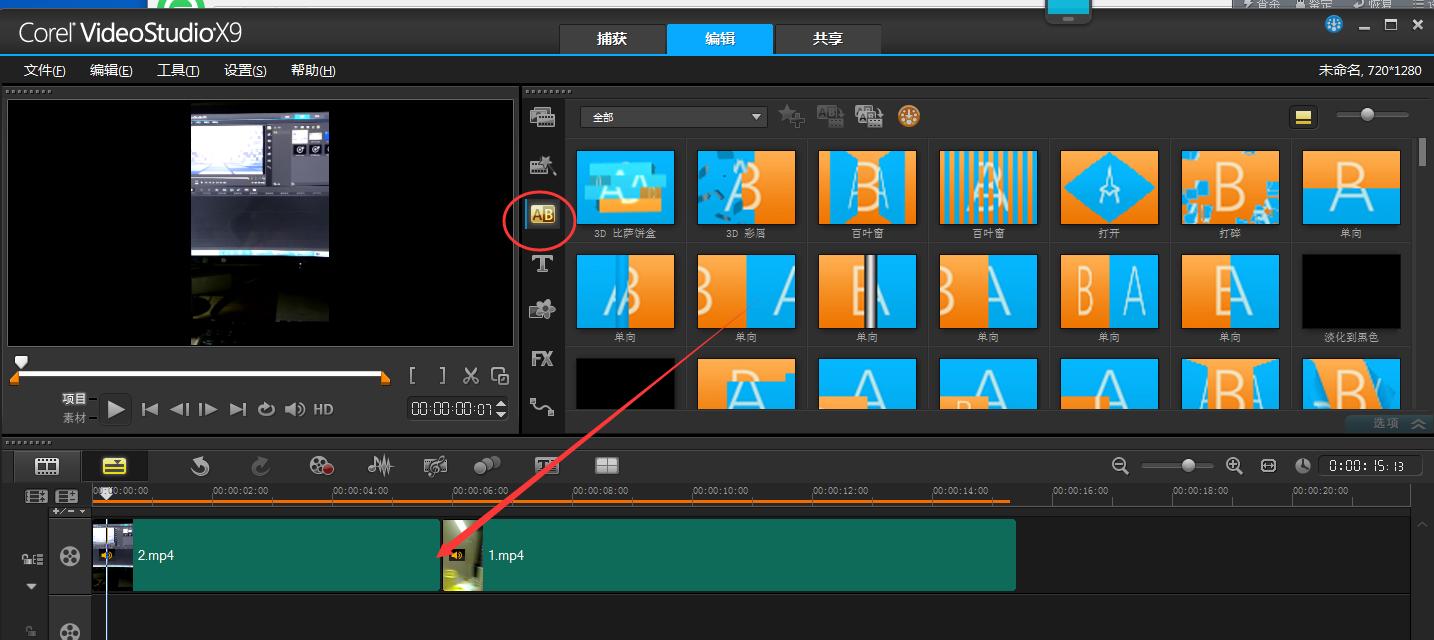Open the multi-view grid icon
Viewport: 1434px width, 640px height.
607,465
